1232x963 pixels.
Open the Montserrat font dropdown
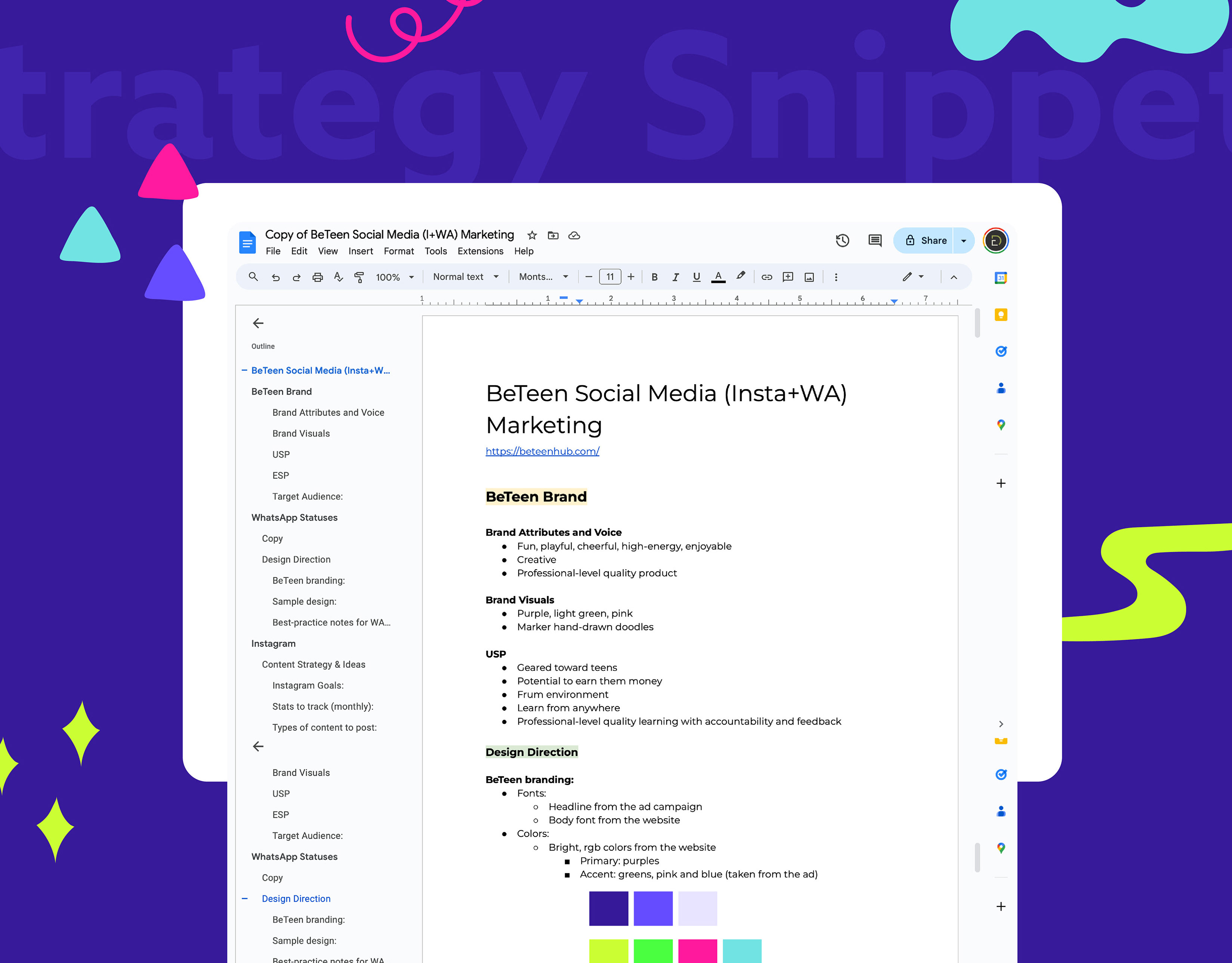(543, 277)
